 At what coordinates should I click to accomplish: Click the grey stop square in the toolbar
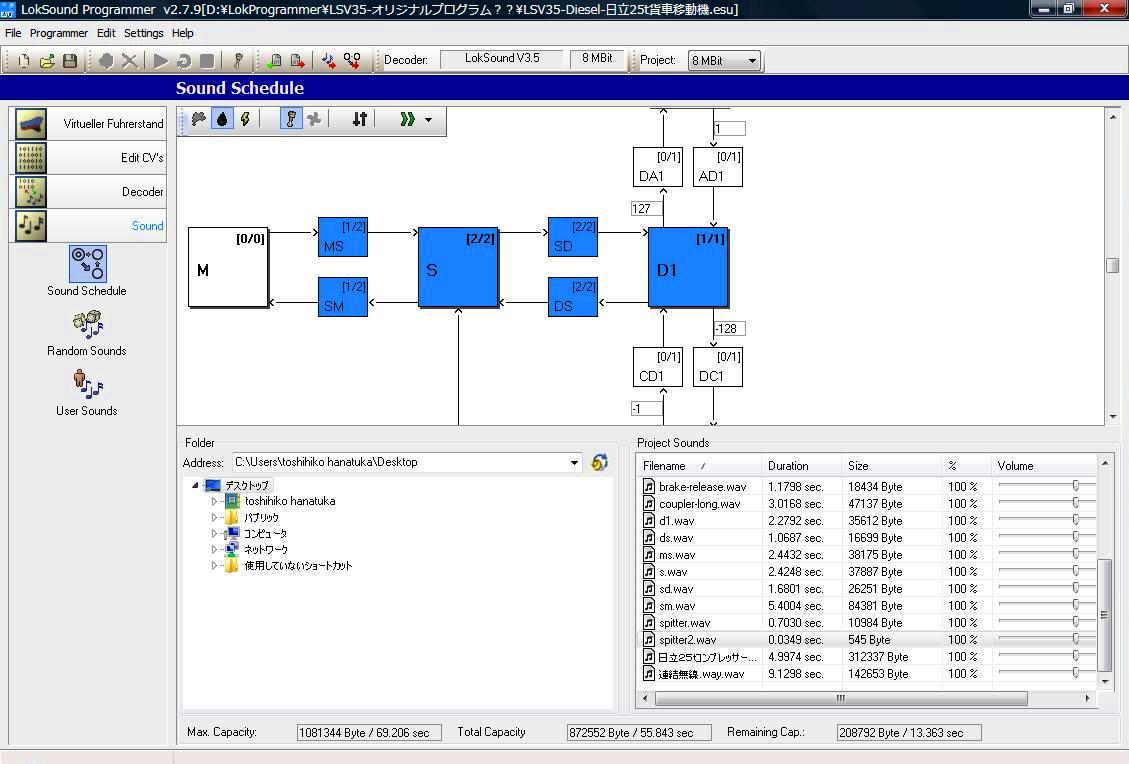point(207,60)
